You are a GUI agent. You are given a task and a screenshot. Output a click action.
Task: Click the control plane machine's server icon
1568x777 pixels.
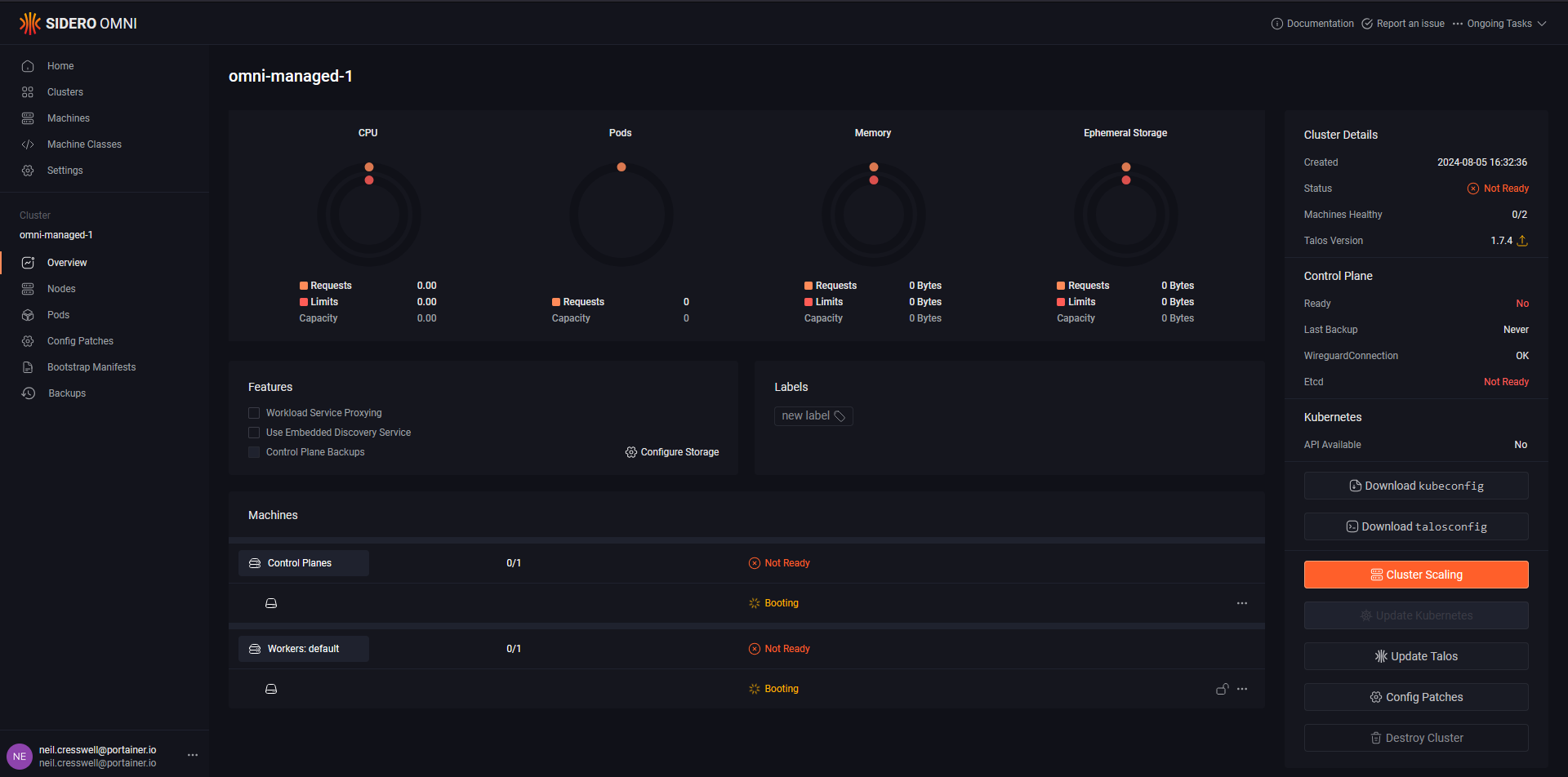271,603
